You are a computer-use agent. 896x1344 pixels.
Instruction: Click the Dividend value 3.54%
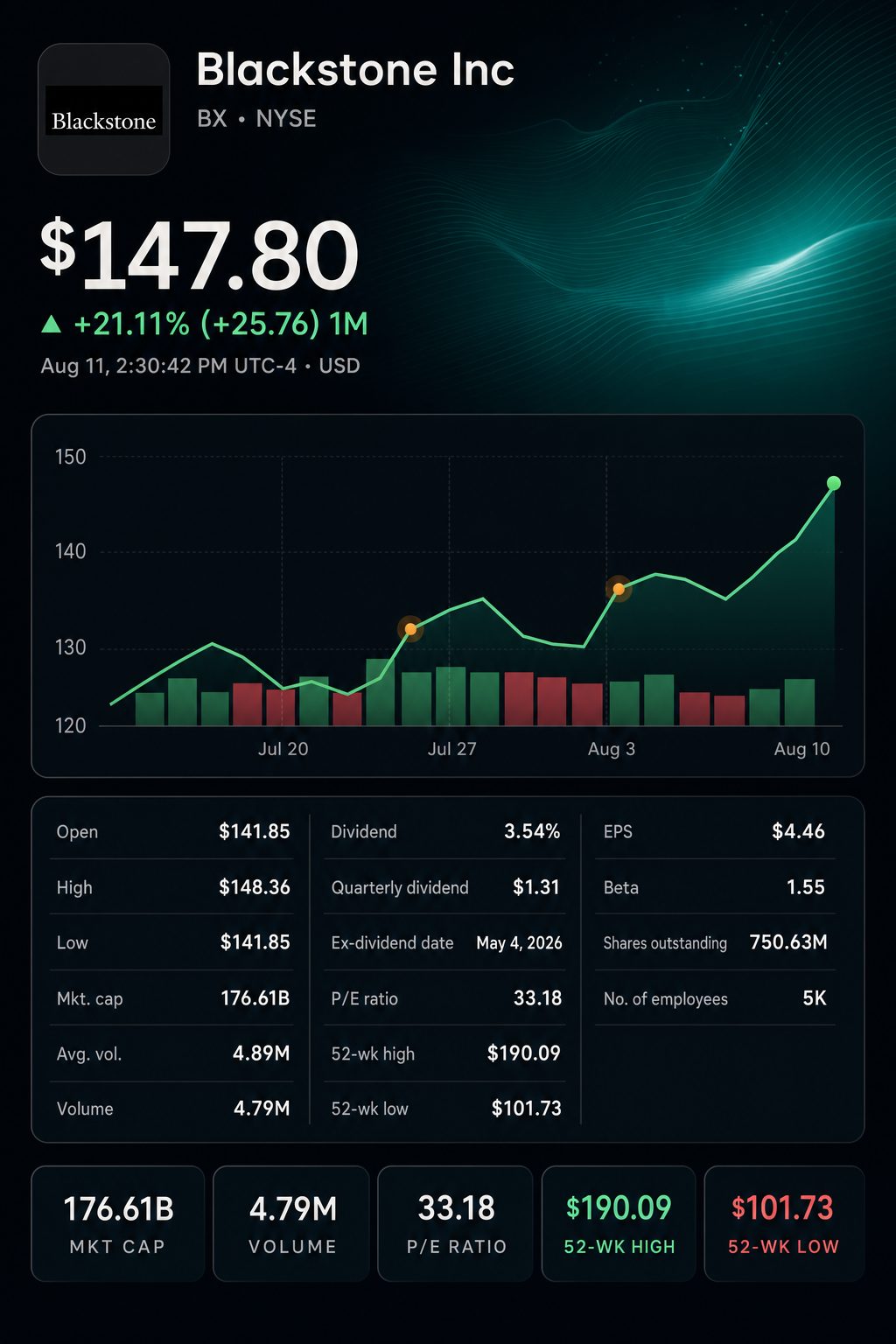click(532, 831)
